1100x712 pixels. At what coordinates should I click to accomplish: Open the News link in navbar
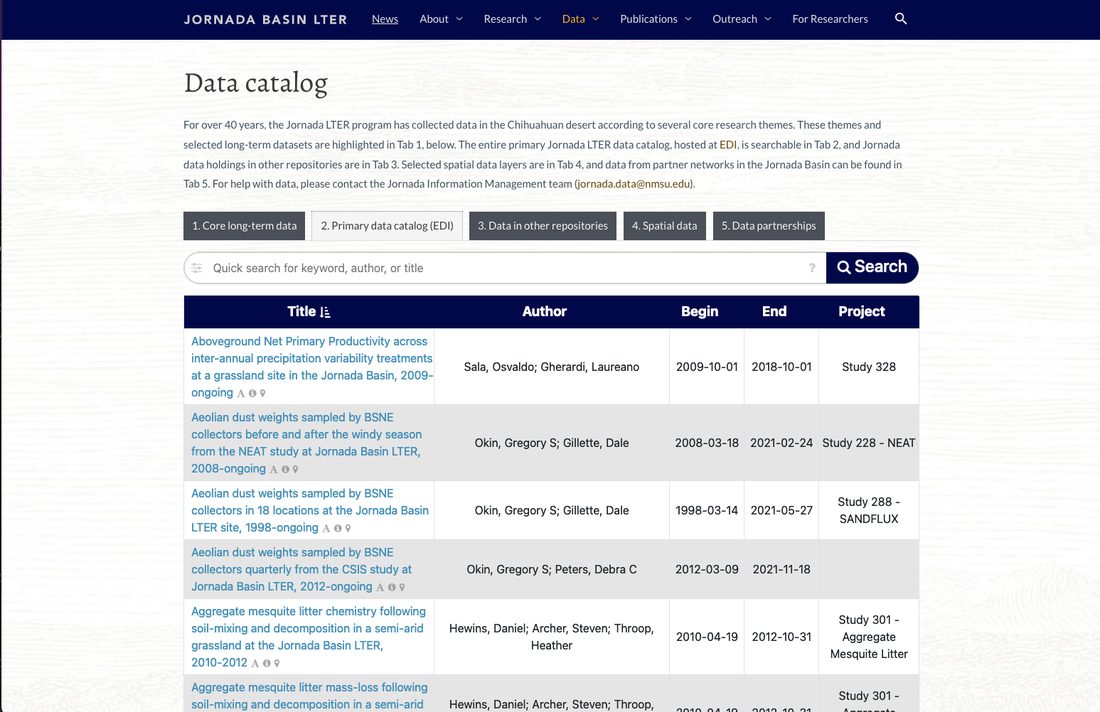[x=384, y=19]
